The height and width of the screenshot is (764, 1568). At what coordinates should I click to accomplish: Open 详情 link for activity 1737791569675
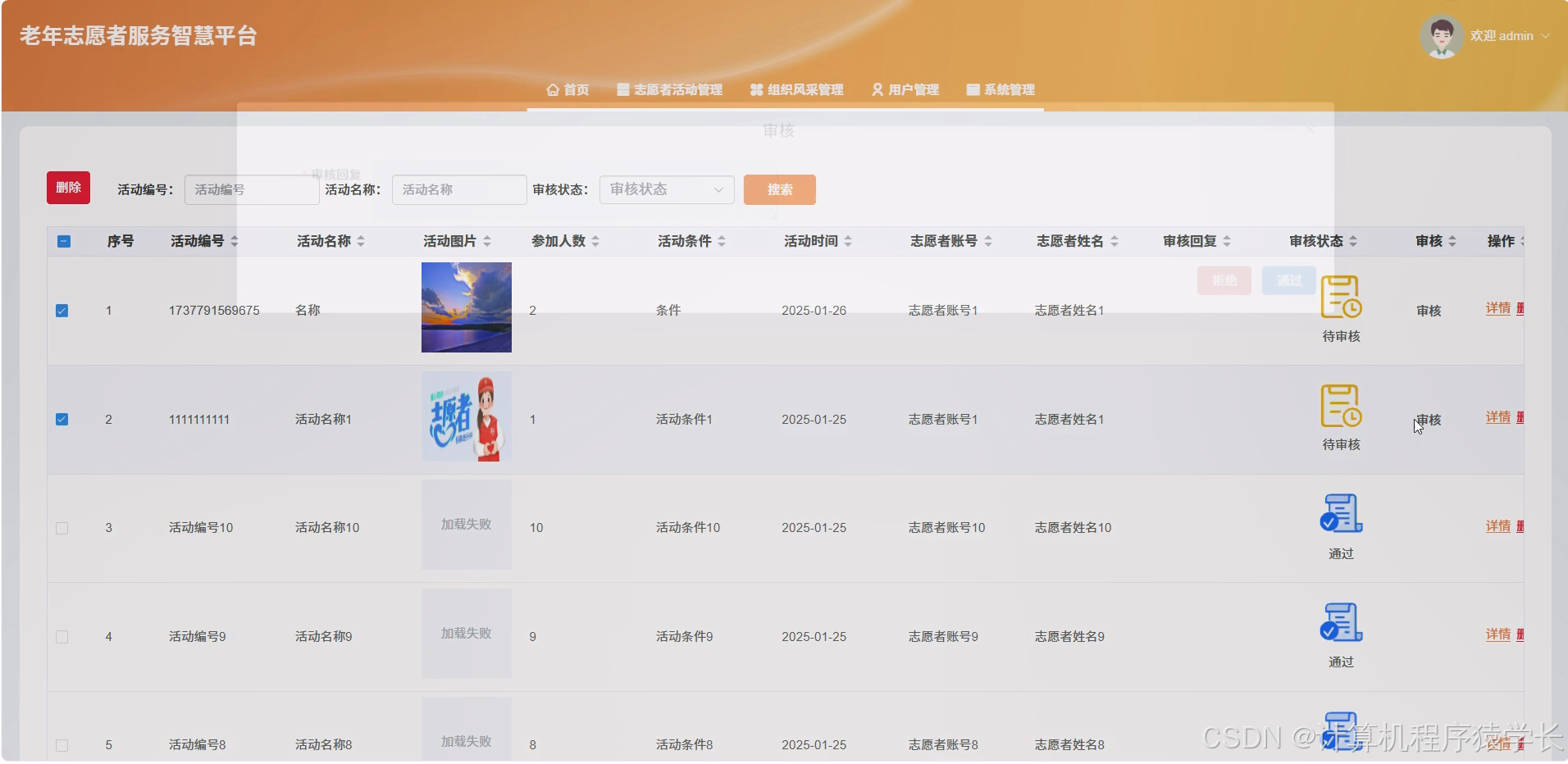(1498, 308)
